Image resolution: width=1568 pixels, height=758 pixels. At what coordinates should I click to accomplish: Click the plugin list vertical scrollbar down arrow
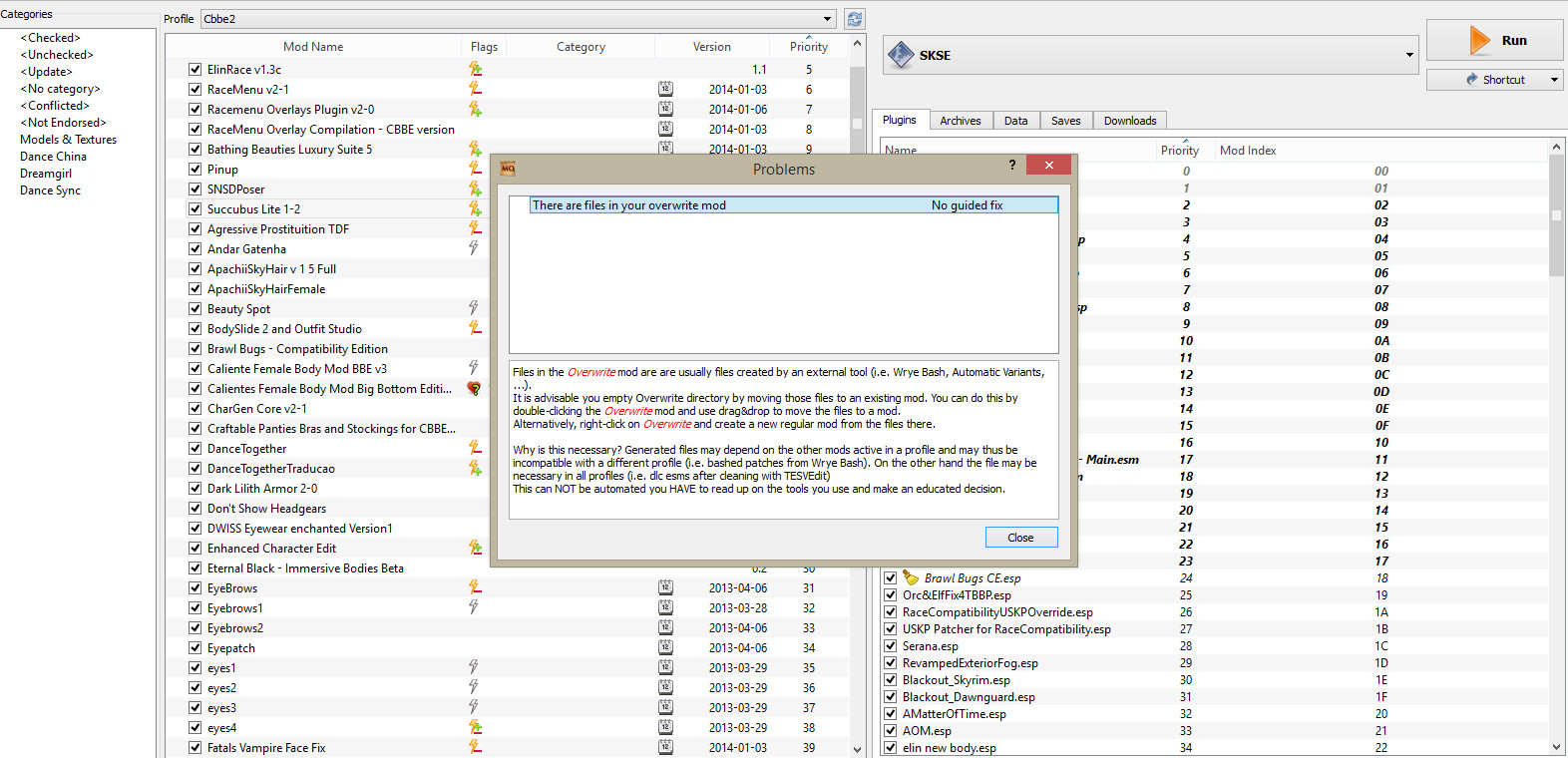click(1556, 747)
